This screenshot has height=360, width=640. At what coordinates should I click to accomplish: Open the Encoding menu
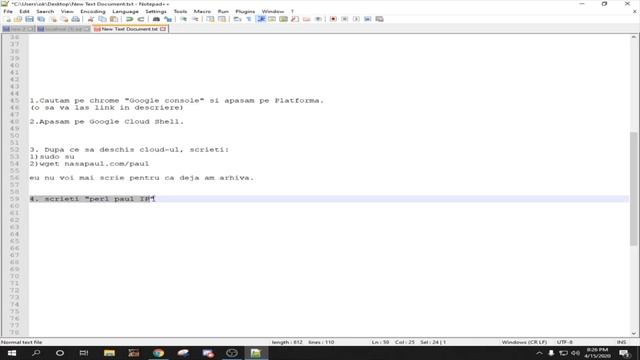[x=93, y=11]
